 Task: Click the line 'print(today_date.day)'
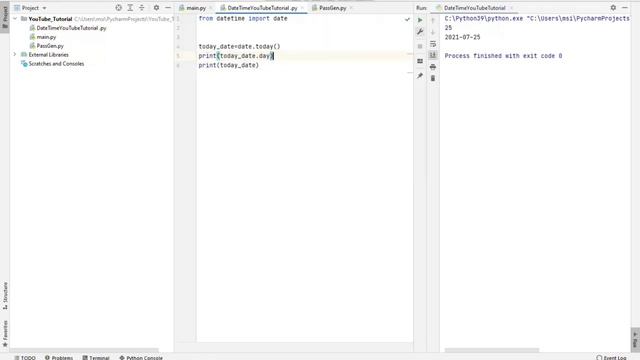pos(236,56)
